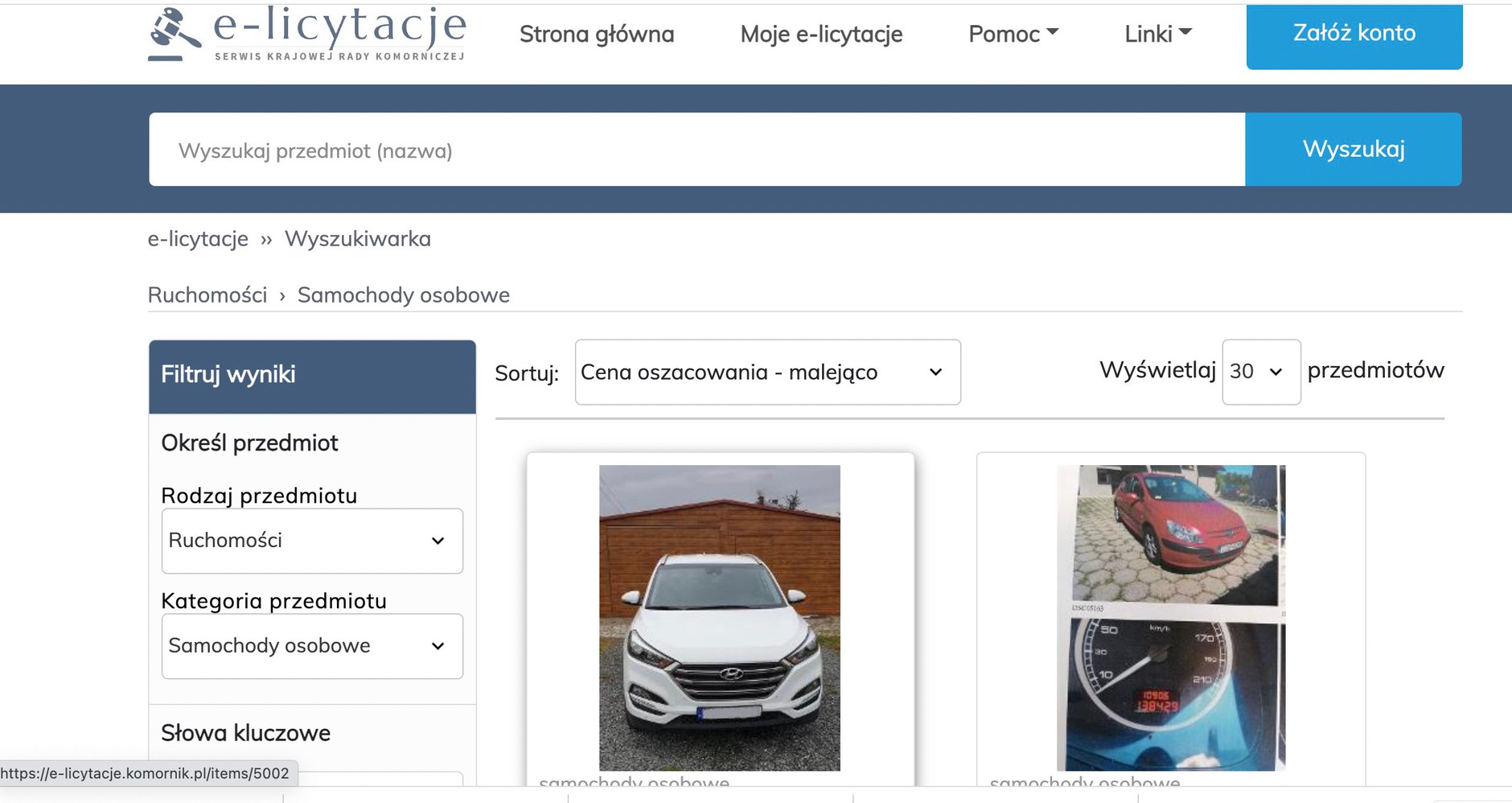Click samochody osobowe label under first listing
The height and width of the screenshot is (803, 1512).
(636, 782)
